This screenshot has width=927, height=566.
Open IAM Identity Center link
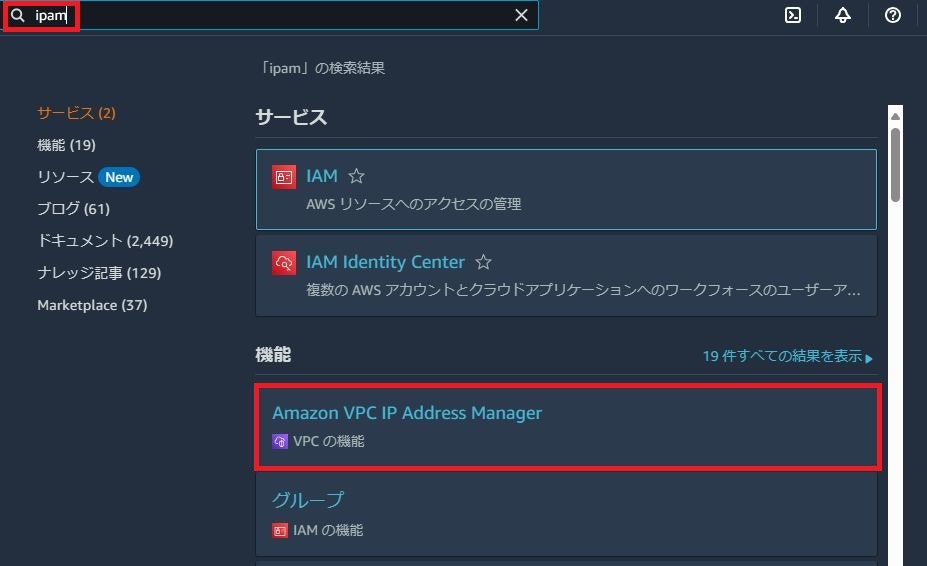385,262
